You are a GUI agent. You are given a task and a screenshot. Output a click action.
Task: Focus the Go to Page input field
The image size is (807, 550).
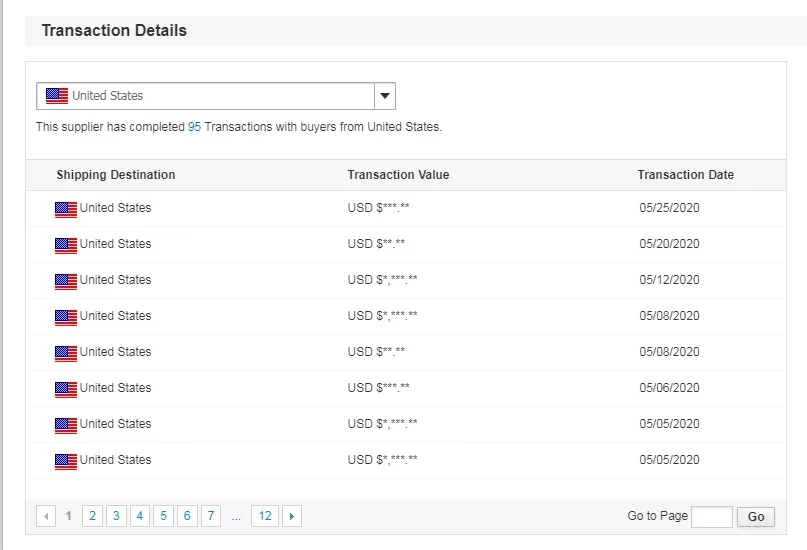click(711, 516)
